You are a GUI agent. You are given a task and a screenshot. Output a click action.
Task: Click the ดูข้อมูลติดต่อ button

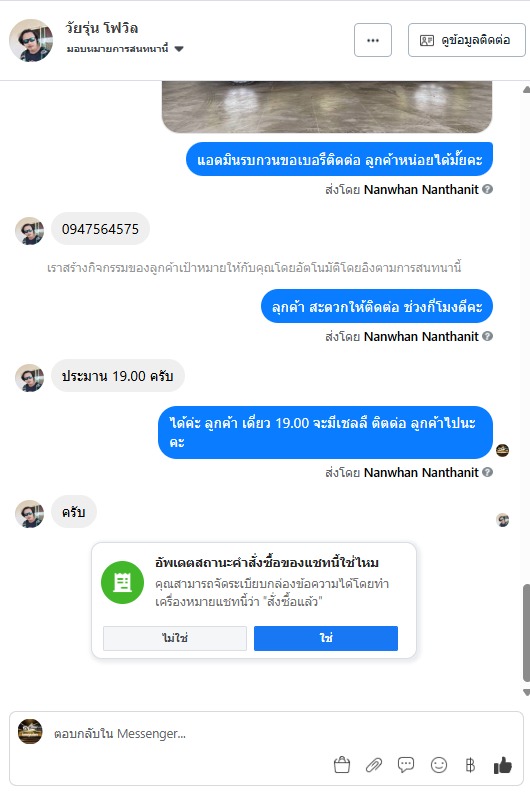coord(466,40)
